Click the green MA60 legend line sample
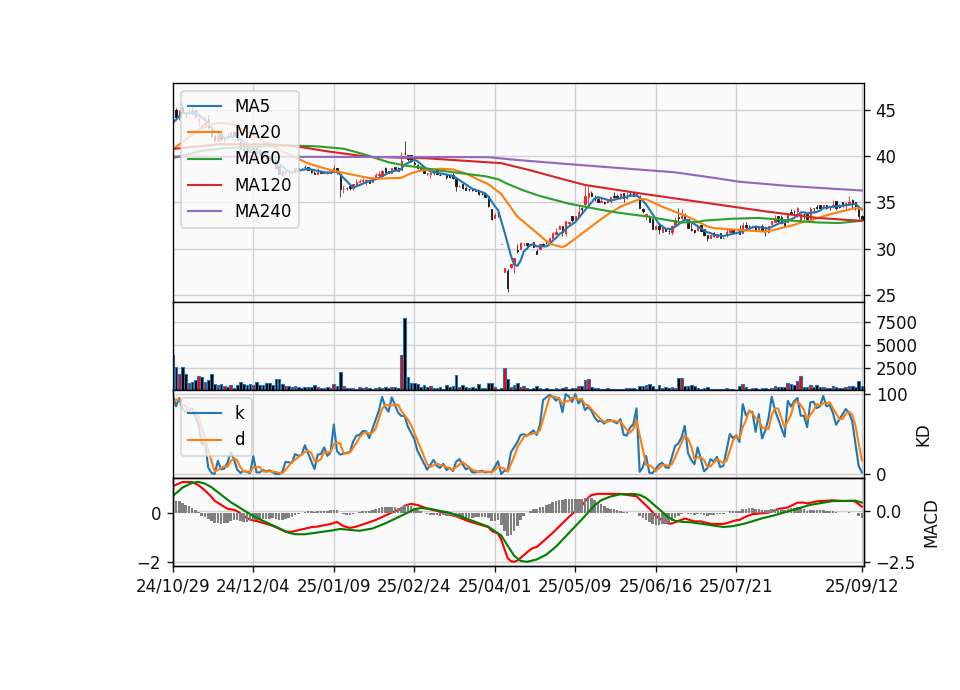 [204, 159]
